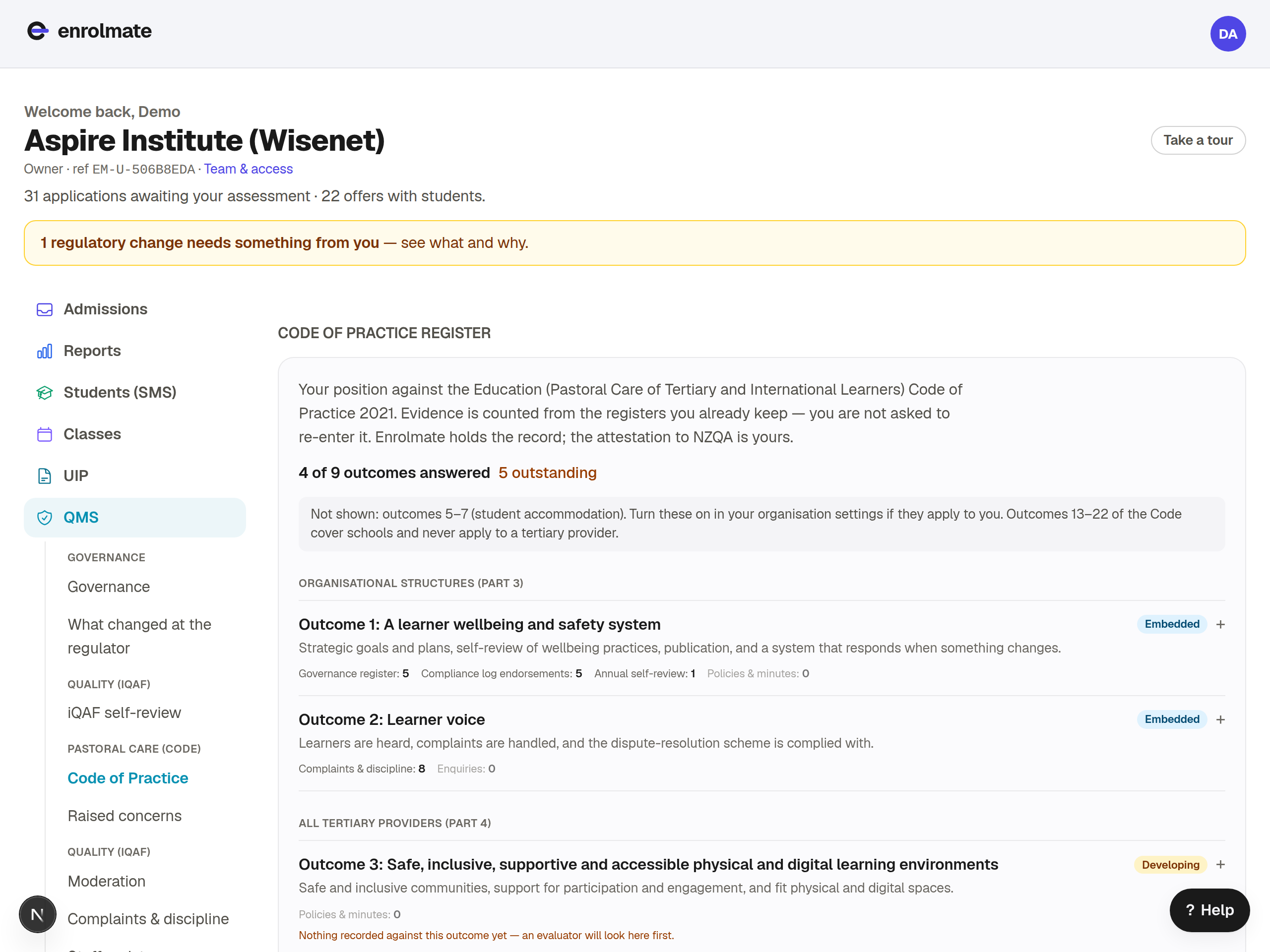
Task: Click ref EM-U-506B8EDA text
Action: (x=134, y=169)
